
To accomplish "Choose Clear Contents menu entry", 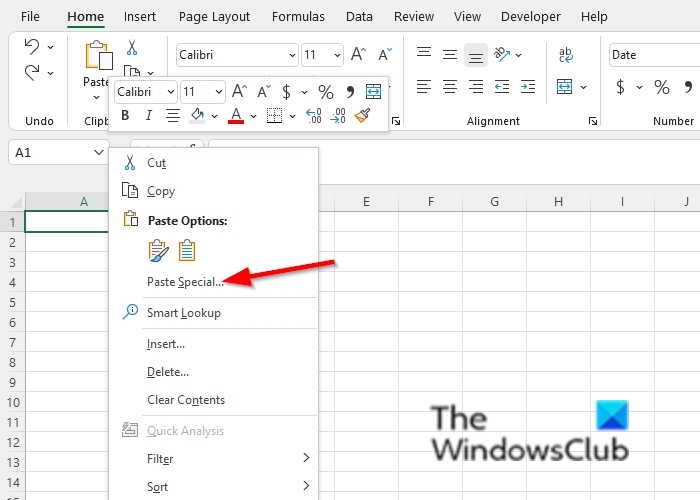I will coord(214,400).
